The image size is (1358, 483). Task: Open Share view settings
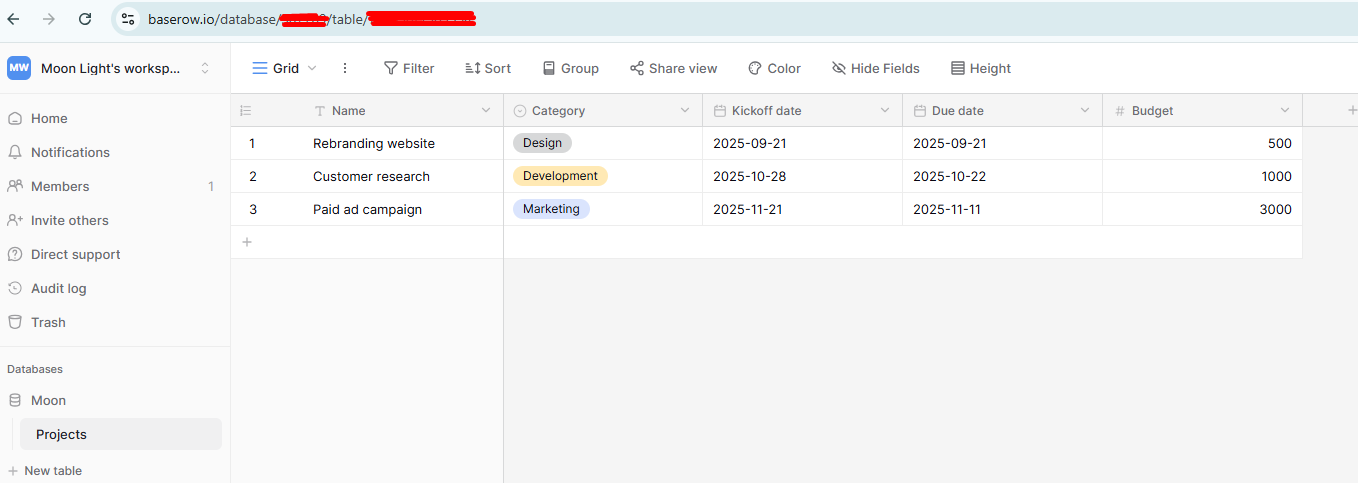point(673,68)
